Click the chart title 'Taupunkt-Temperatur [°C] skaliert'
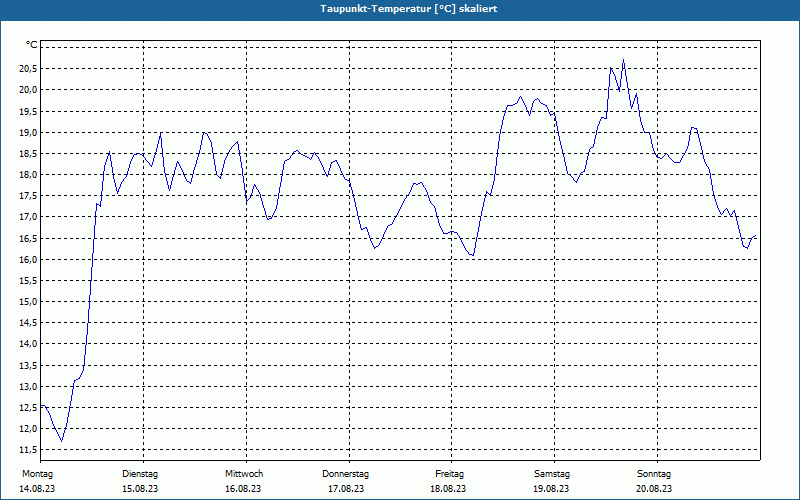The image size is (800, 500). click(409, 9)
